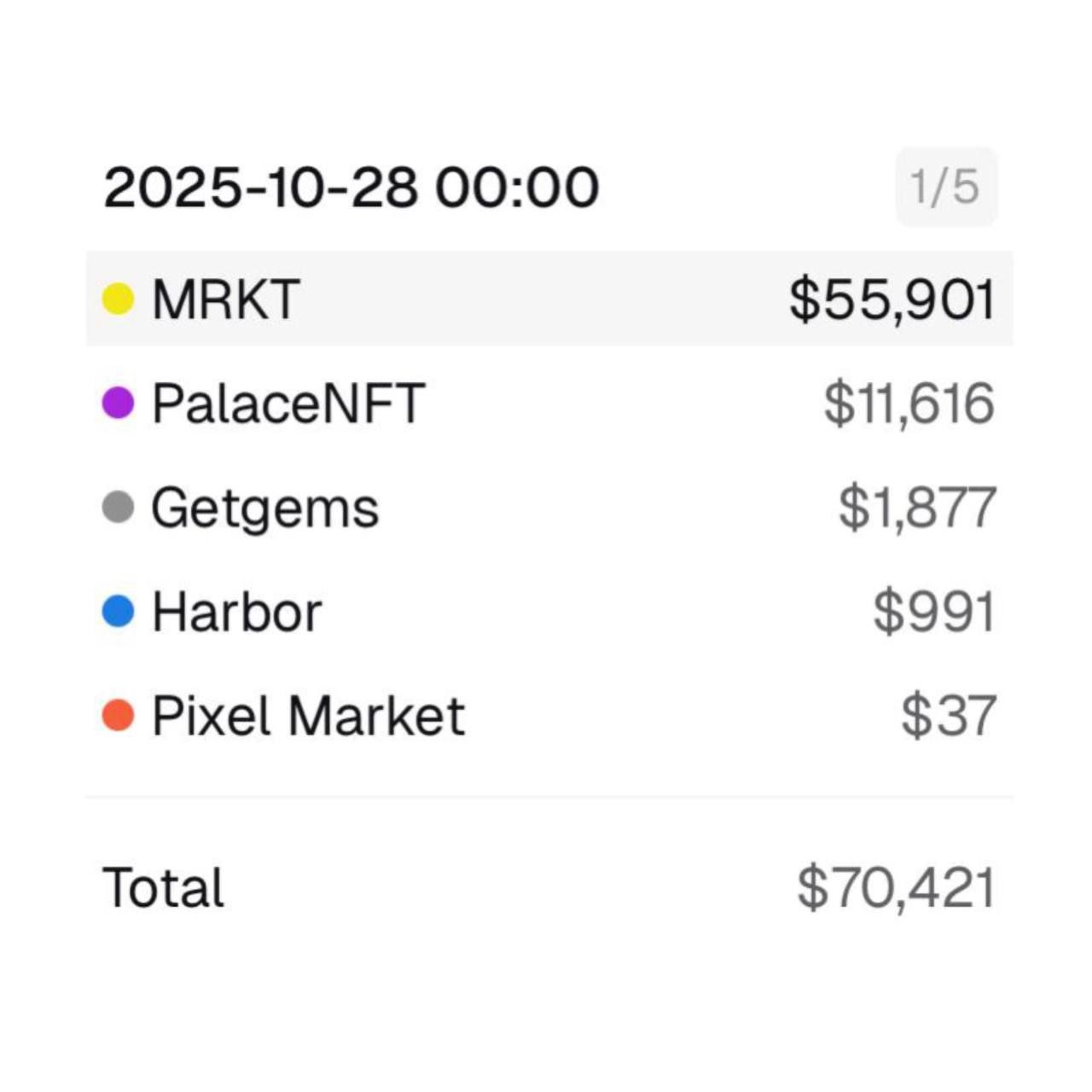
Task: Click the $991 Harbor value
Action: click(934, 612)
